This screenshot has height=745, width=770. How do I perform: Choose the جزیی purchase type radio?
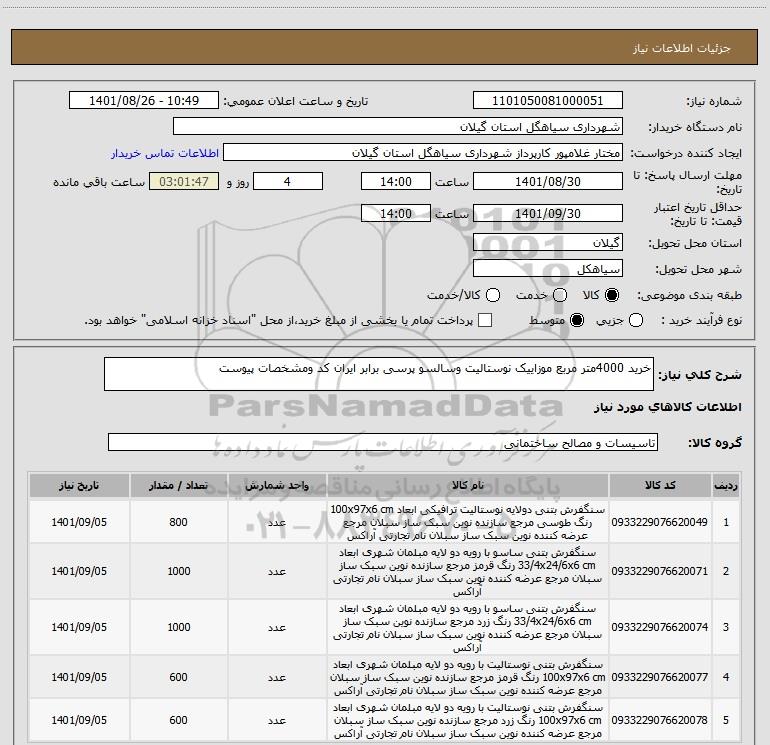point(636,321)
